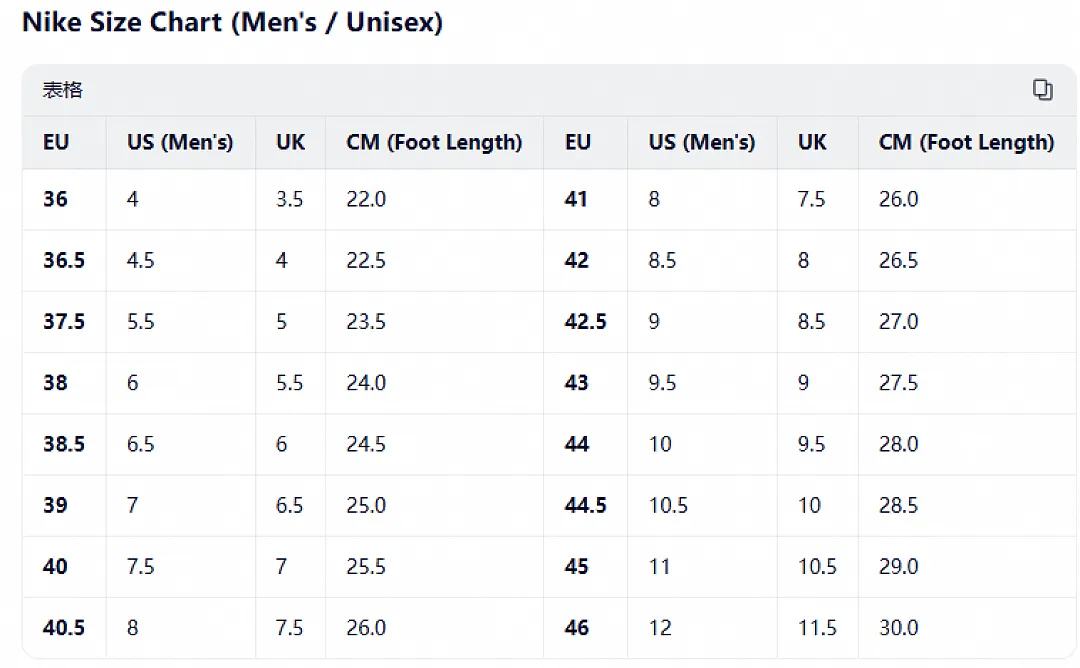Select the EU size 36.5 cell
The width and height of the screenshot is (1080, 668).
[64, 260]
